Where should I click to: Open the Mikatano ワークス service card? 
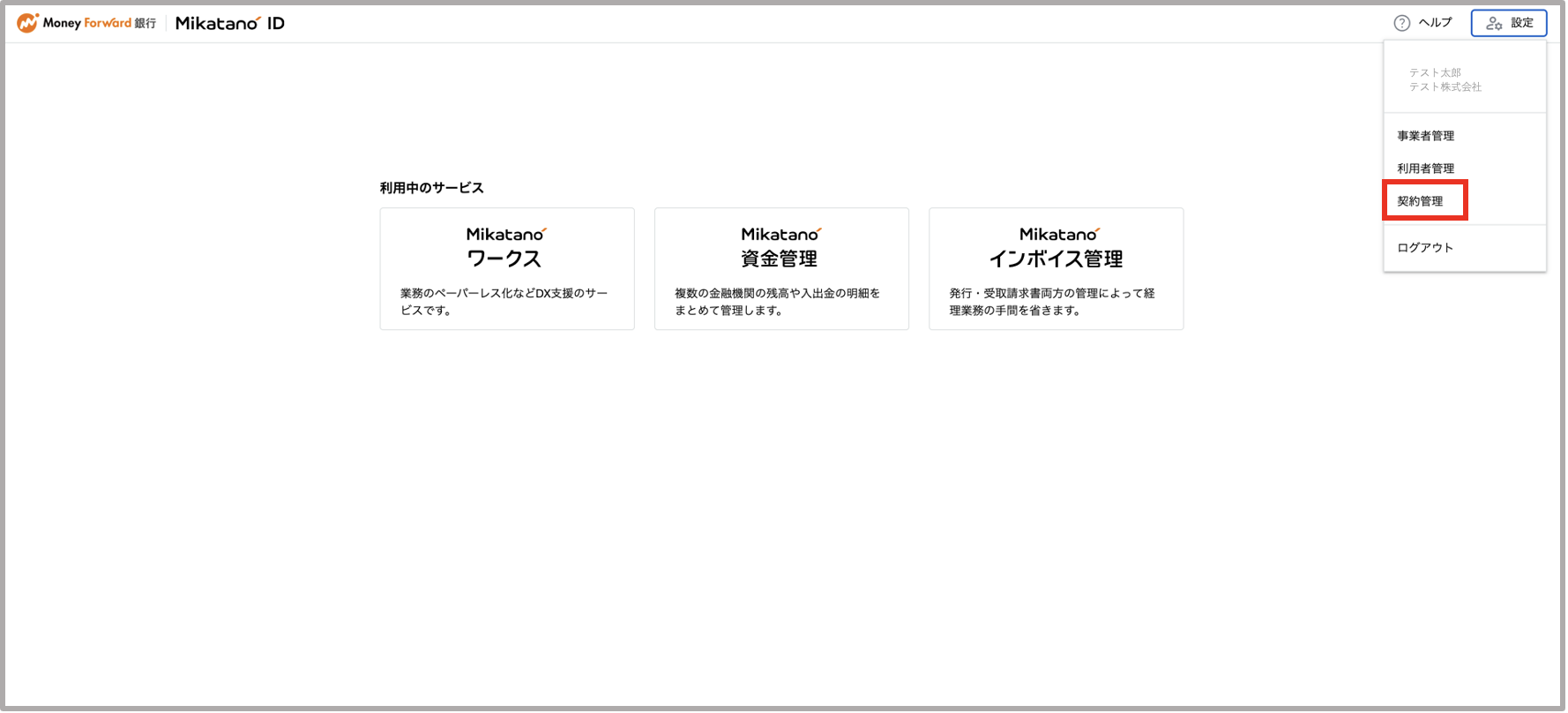[507, 269]
